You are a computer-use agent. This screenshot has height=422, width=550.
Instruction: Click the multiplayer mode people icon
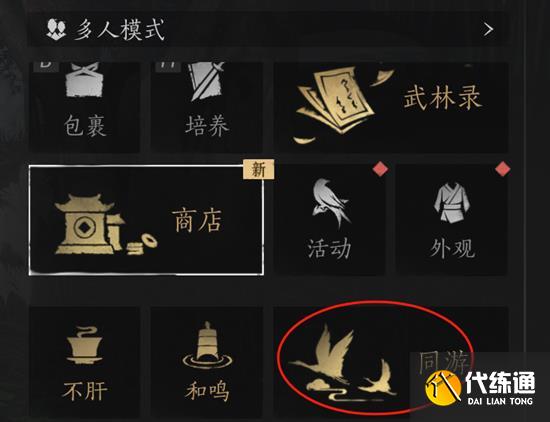point(56,29)
